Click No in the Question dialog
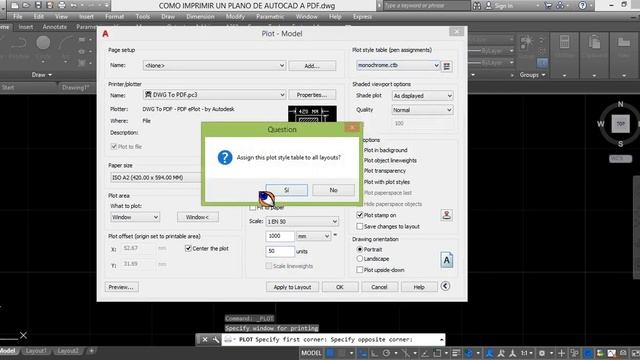 point(333,190)
